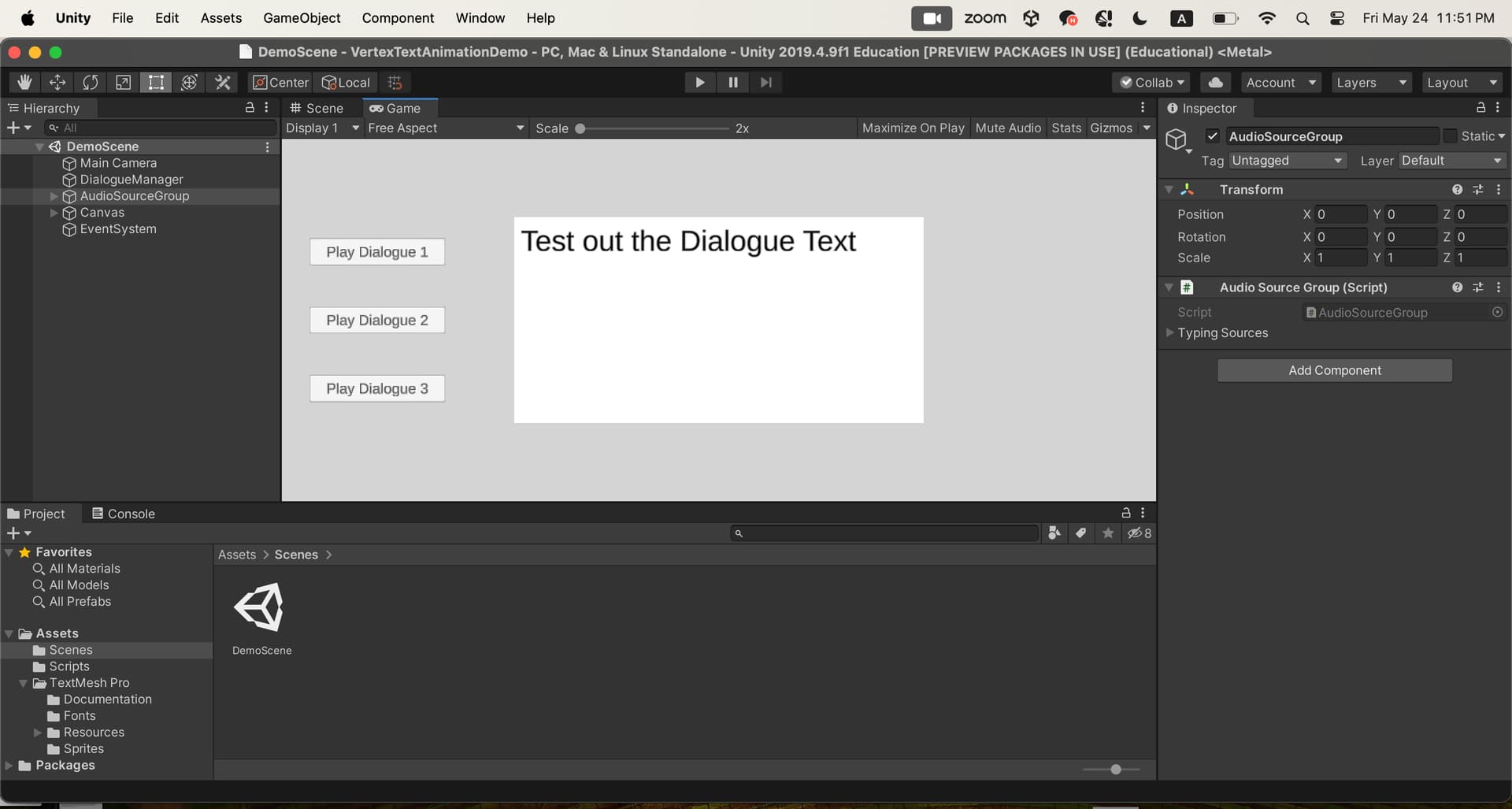Viewport: 1512px width, 809px height.
Task: Click the Play Dialogue 2 button
Action: [x=377, y=320]
